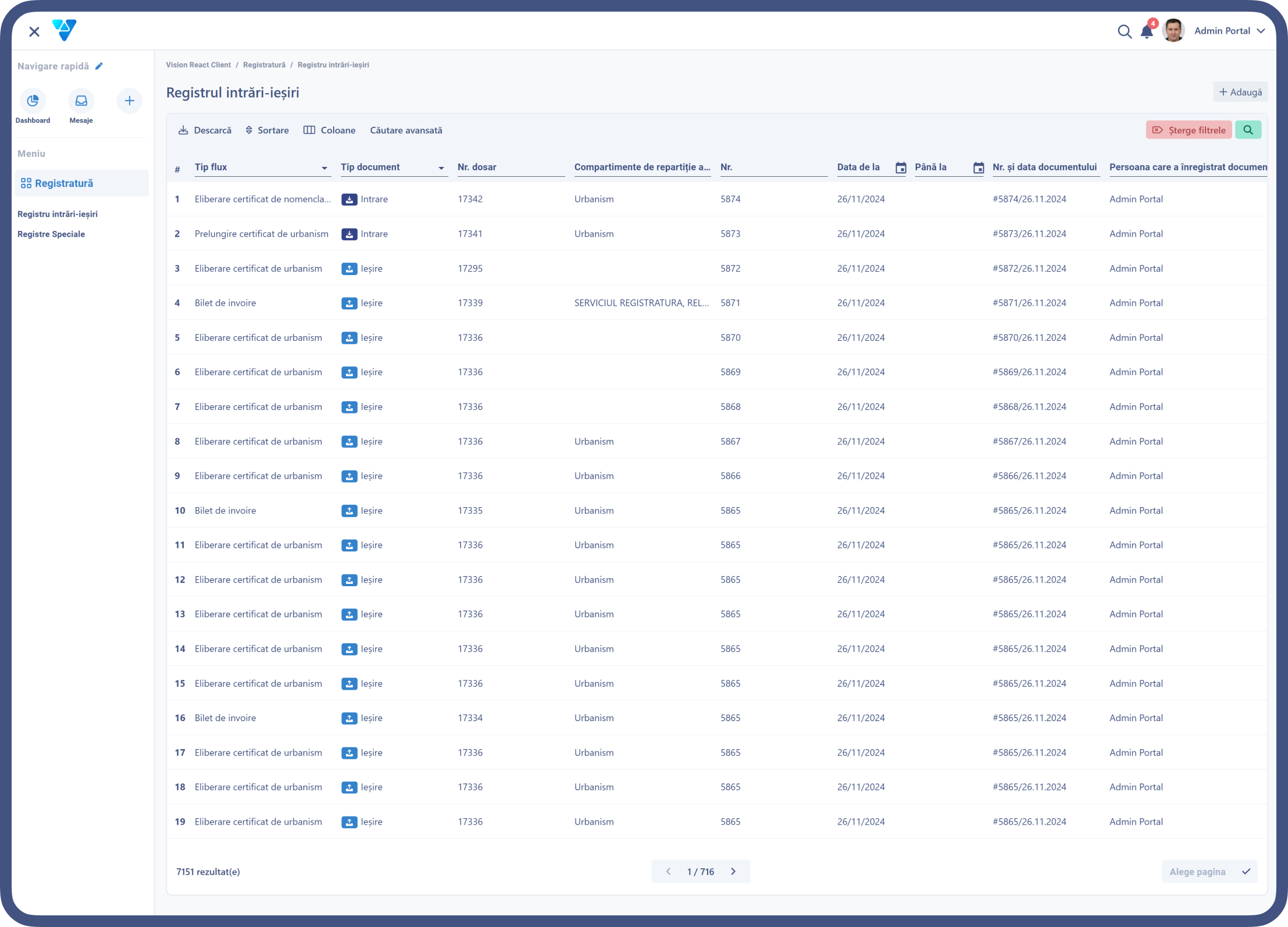Open the Mesaje inbox icon
This screenshot has width=1288, height=927.
point(81,101)
